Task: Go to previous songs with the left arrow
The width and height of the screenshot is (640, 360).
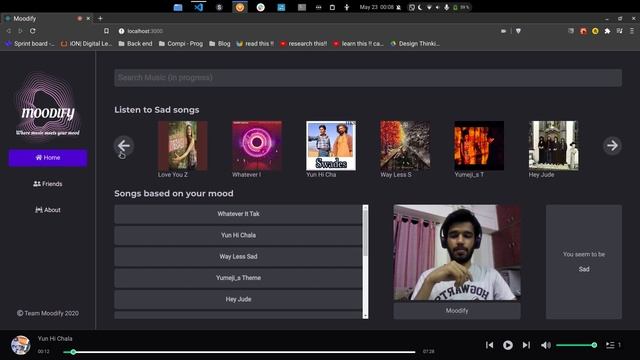Action: [x=124, y=145]
